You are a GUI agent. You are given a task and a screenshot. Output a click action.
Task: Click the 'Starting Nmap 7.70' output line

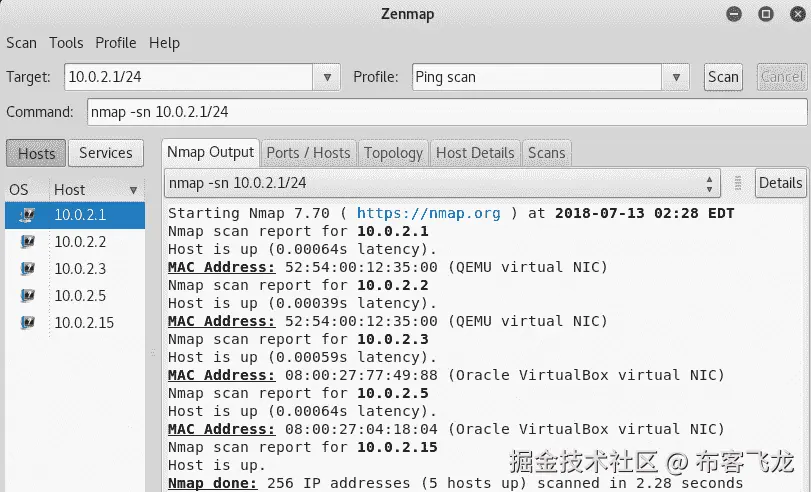point(451,214)
